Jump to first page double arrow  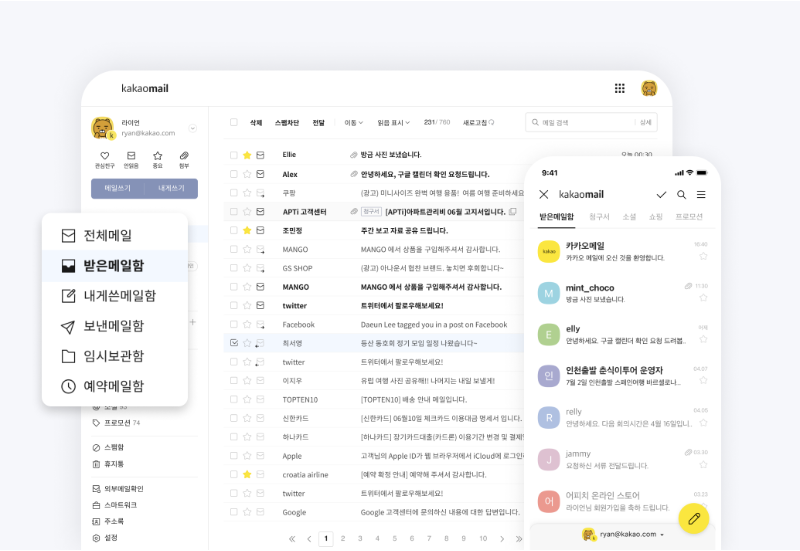292,539
